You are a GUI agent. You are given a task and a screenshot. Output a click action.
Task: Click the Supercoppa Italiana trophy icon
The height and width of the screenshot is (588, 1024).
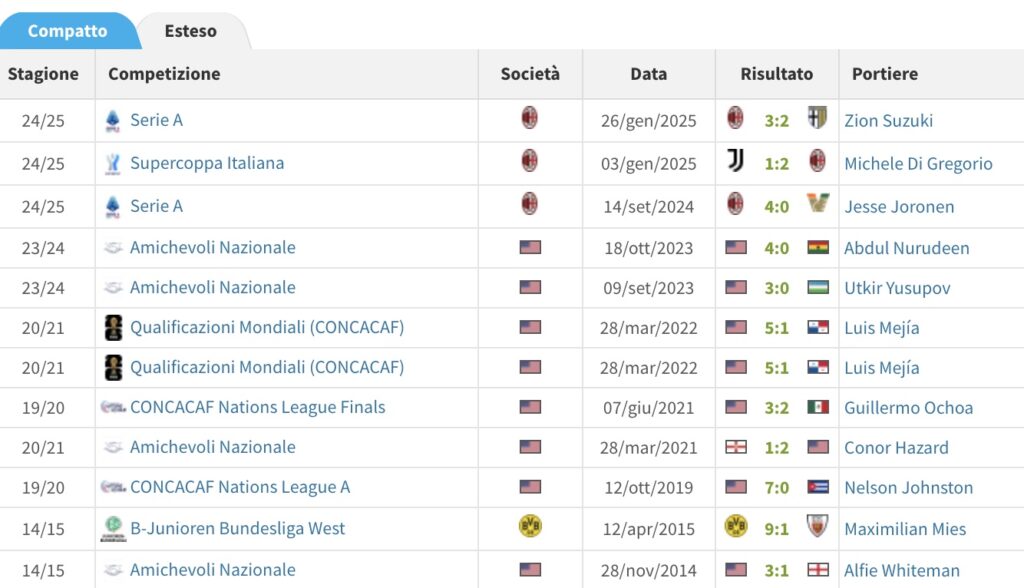click(x=113, y=163)
